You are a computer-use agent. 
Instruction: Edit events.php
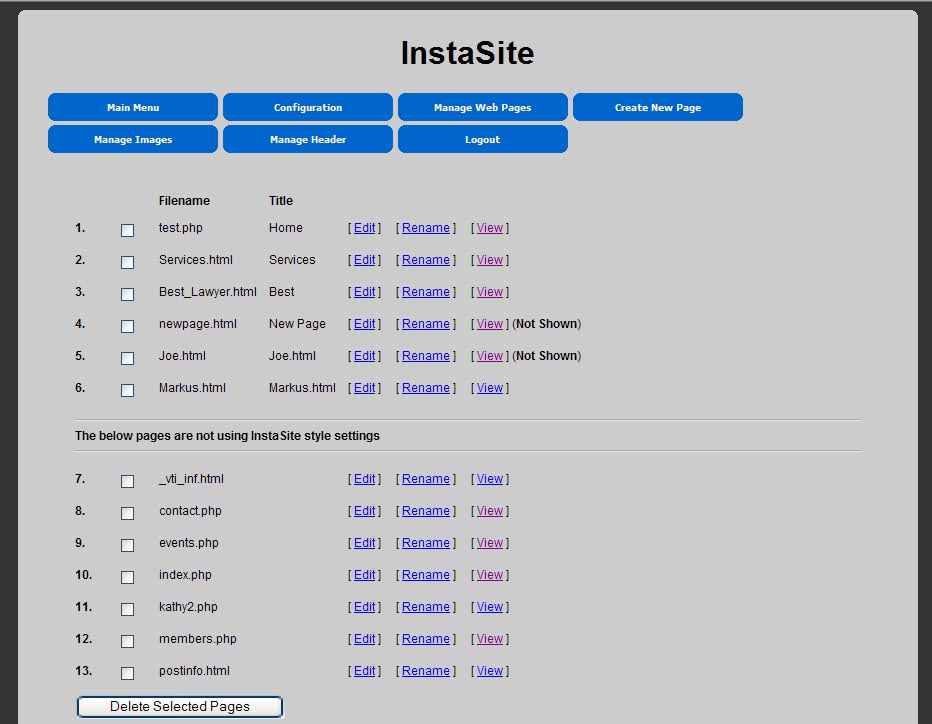pos(364,543)
